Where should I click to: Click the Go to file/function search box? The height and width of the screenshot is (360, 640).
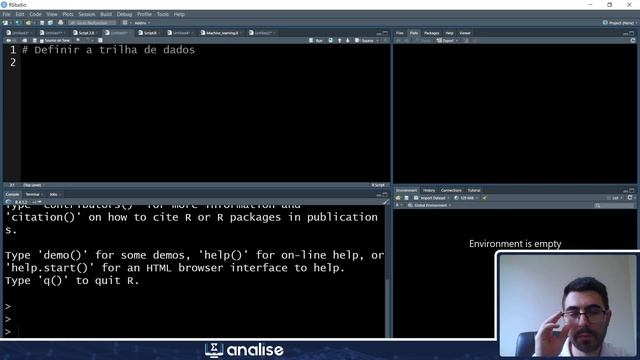pos(92,23)
